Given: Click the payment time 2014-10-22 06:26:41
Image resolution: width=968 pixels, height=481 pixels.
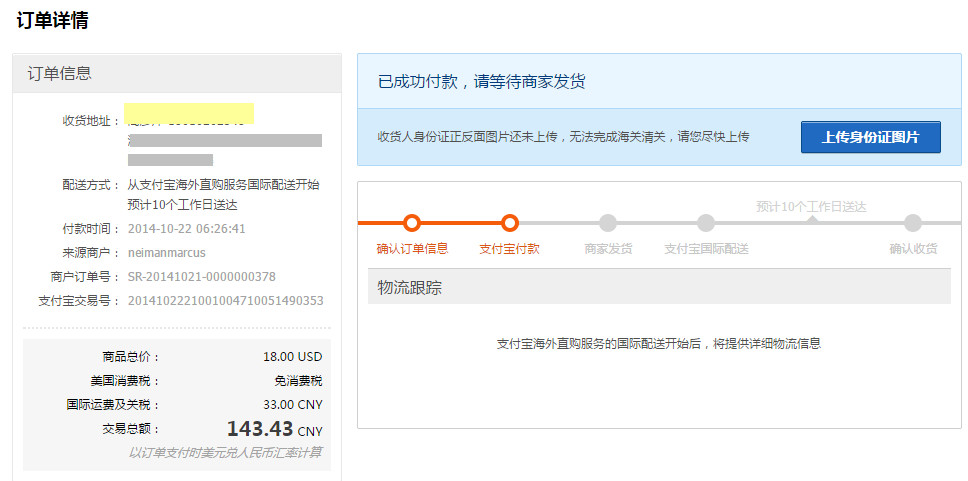Looking at the screenshot, I should tap(186, 228).
